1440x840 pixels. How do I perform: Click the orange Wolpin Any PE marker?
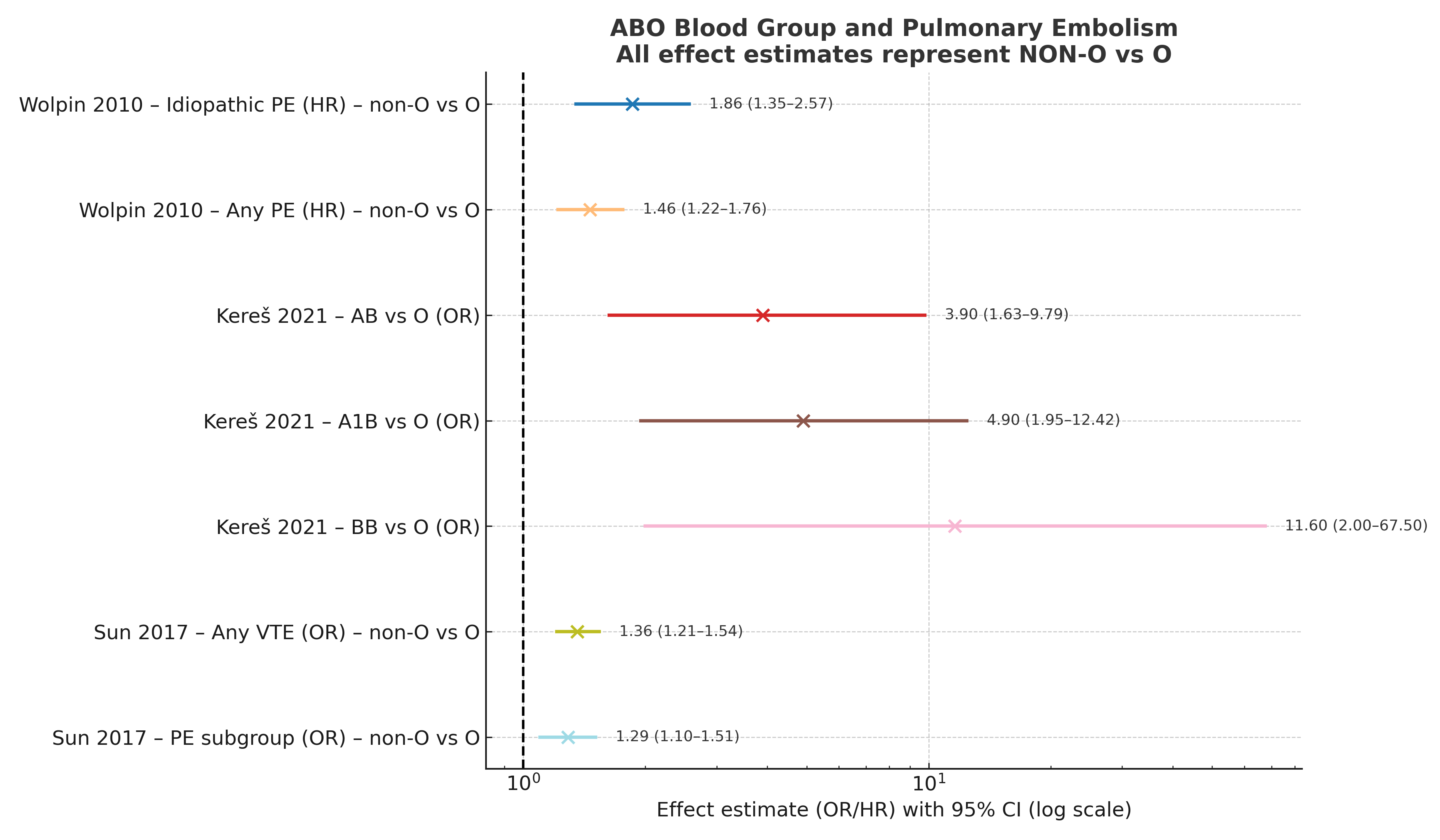point(590,210)
